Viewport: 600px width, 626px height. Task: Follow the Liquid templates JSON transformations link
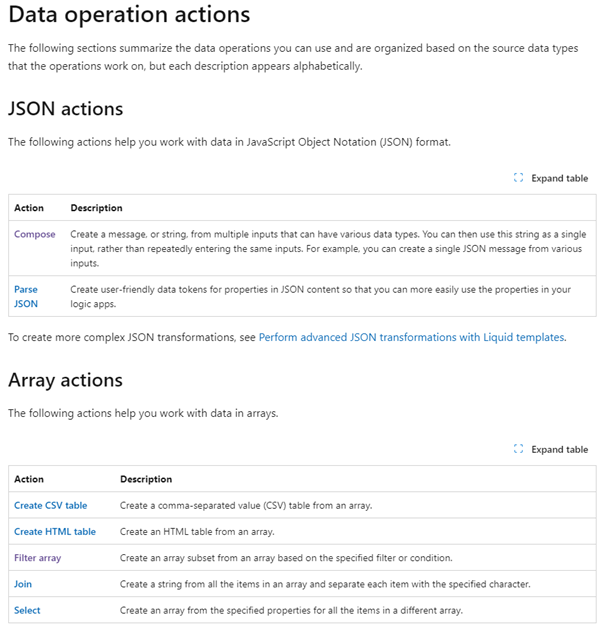pos(411,338)
